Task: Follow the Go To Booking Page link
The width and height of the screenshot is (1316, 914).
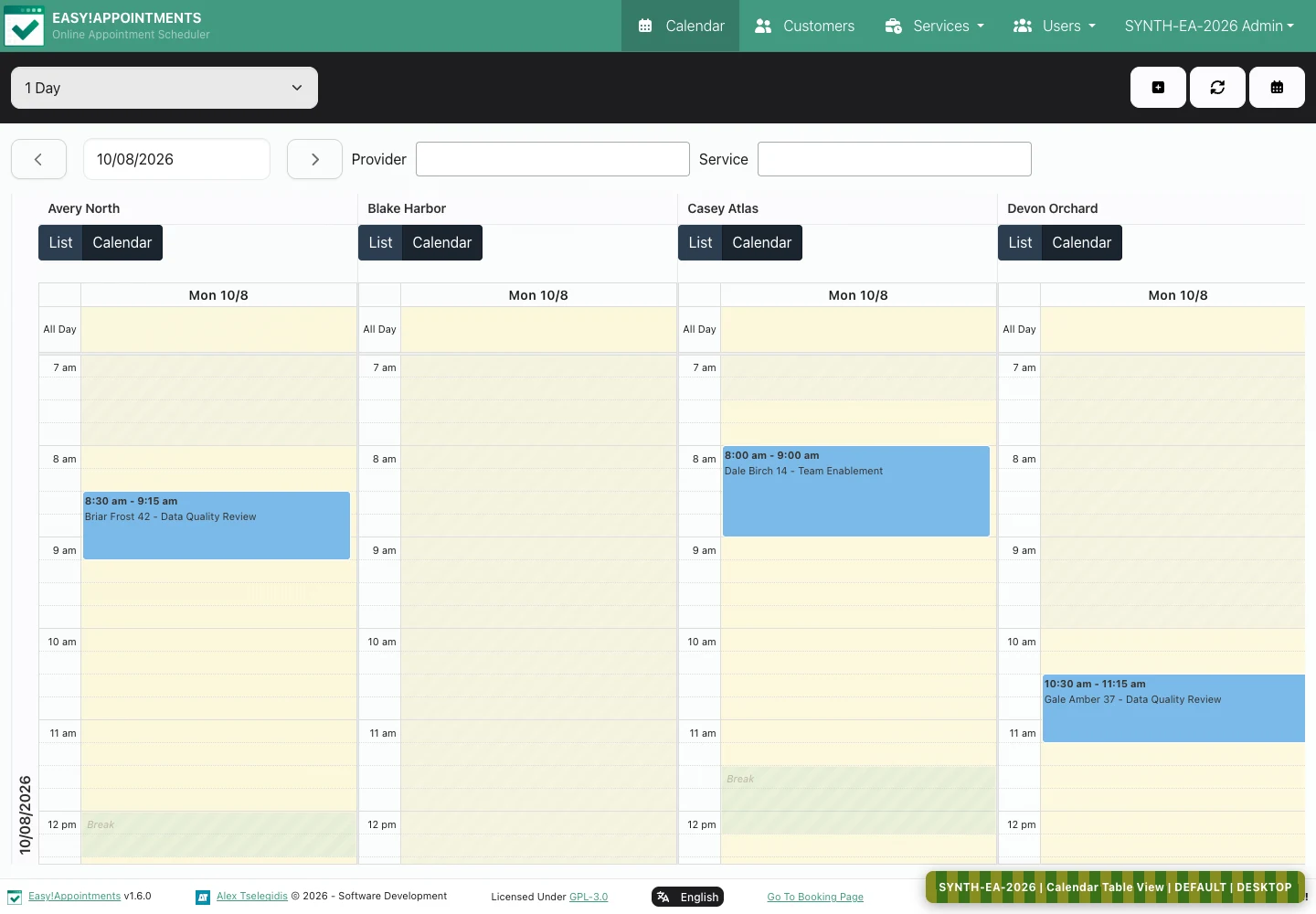Action: [815, 897]
